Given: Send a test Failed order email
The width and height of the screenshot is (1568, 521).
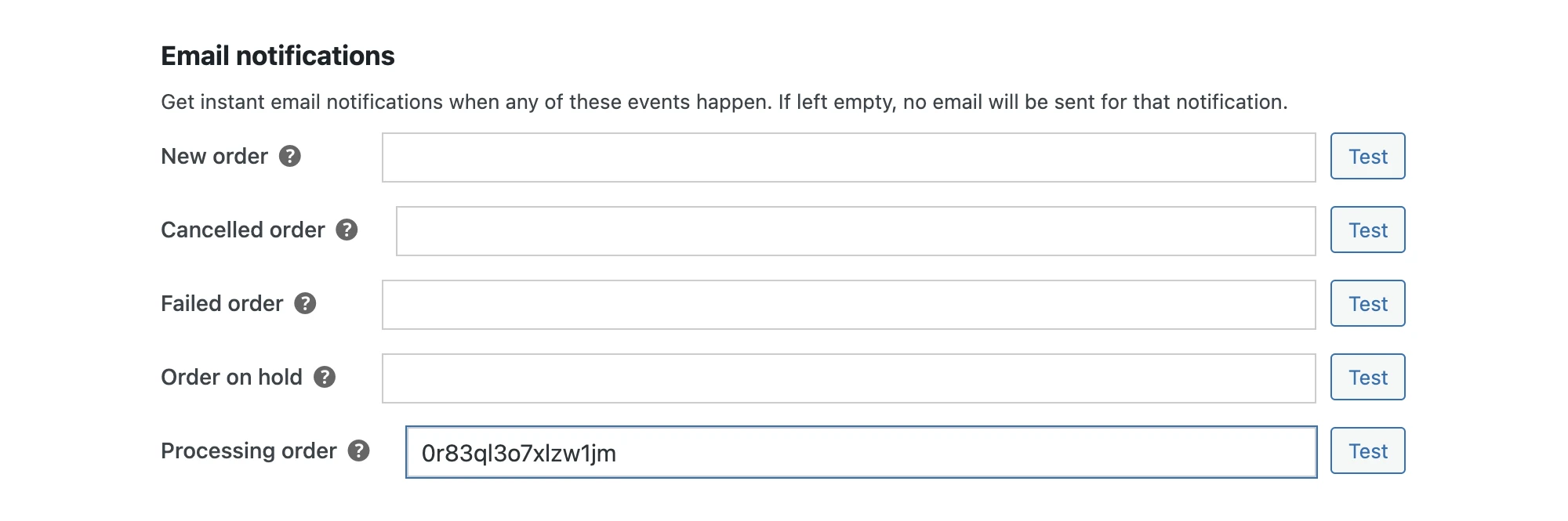Looking at the screenshot, I should [x=1367, y=303].
